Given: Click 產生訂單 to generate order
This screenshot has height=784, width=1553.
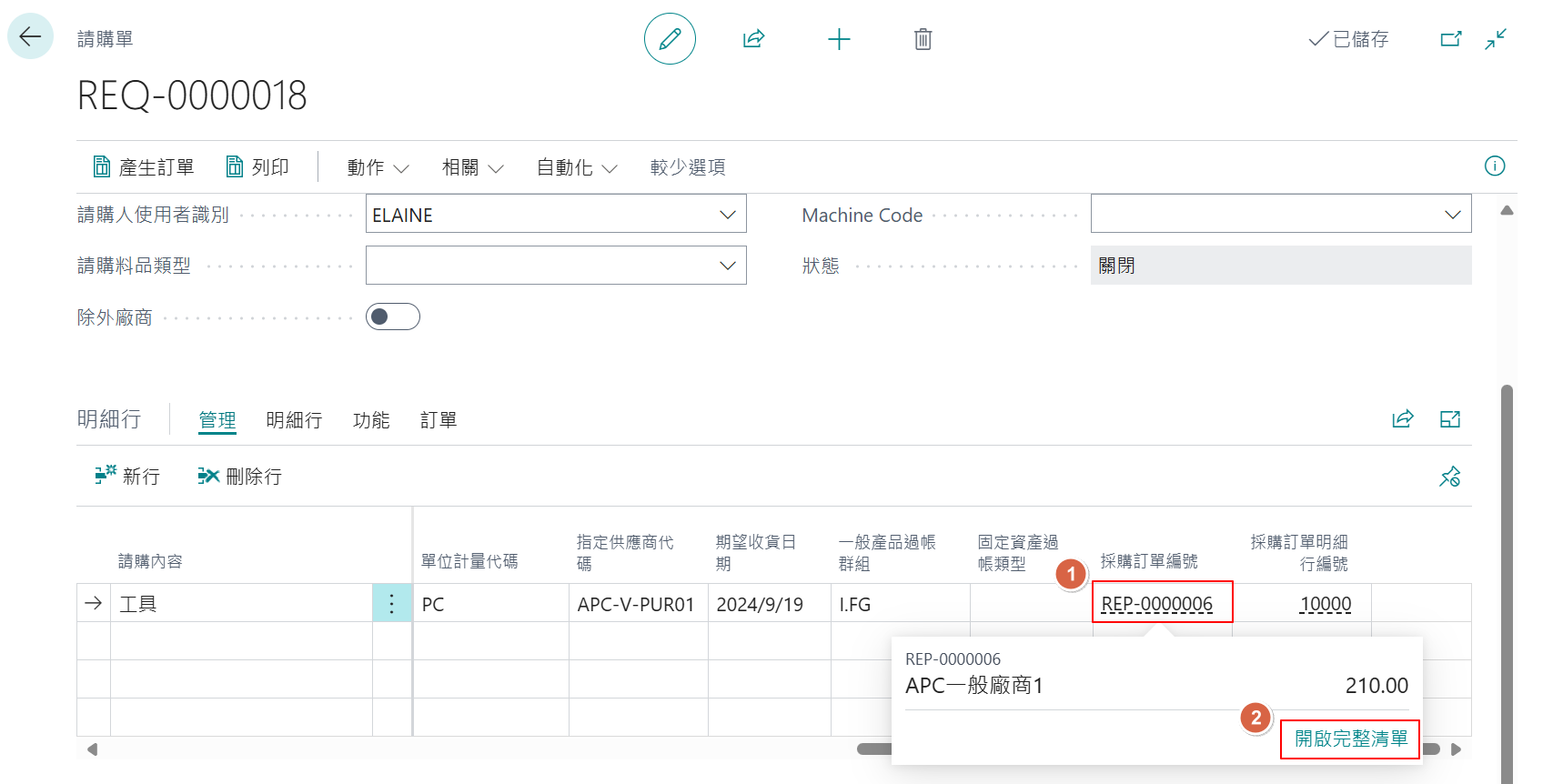Looking at the screenshot, I should (x=144, y=167).
